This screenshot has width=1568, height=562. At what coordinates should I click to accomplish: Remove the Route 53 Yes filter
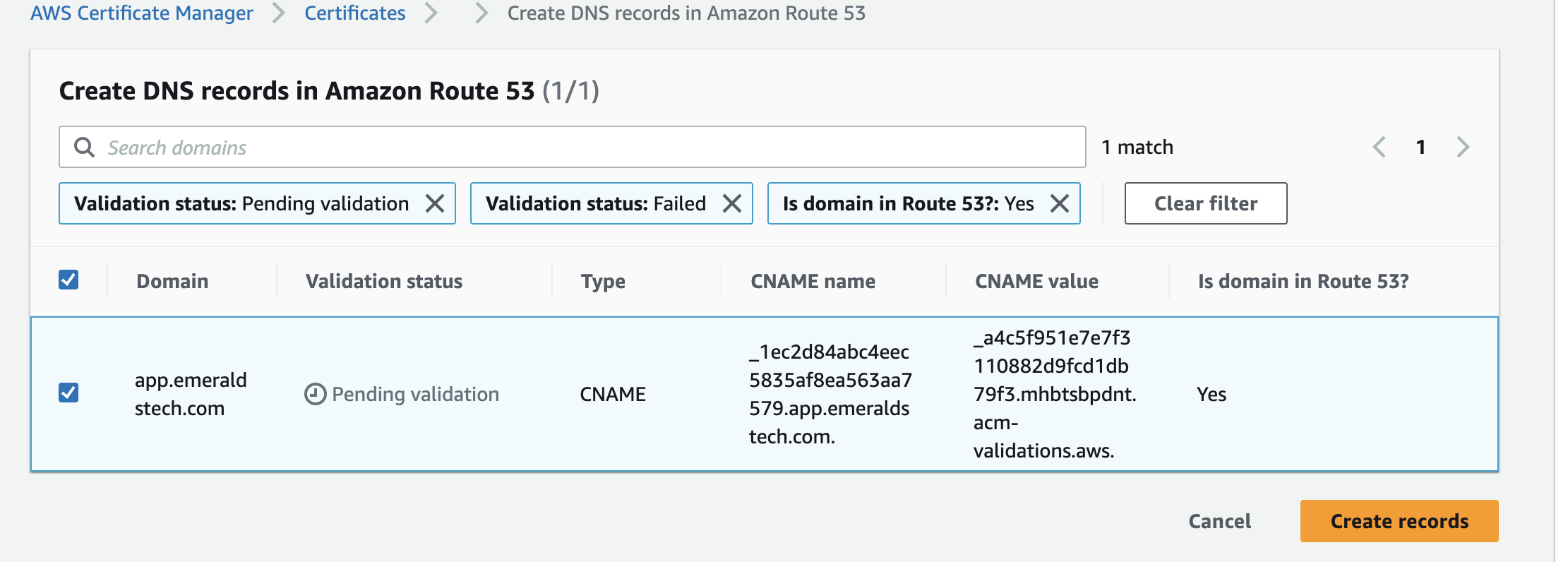(x=1059, y=203)
